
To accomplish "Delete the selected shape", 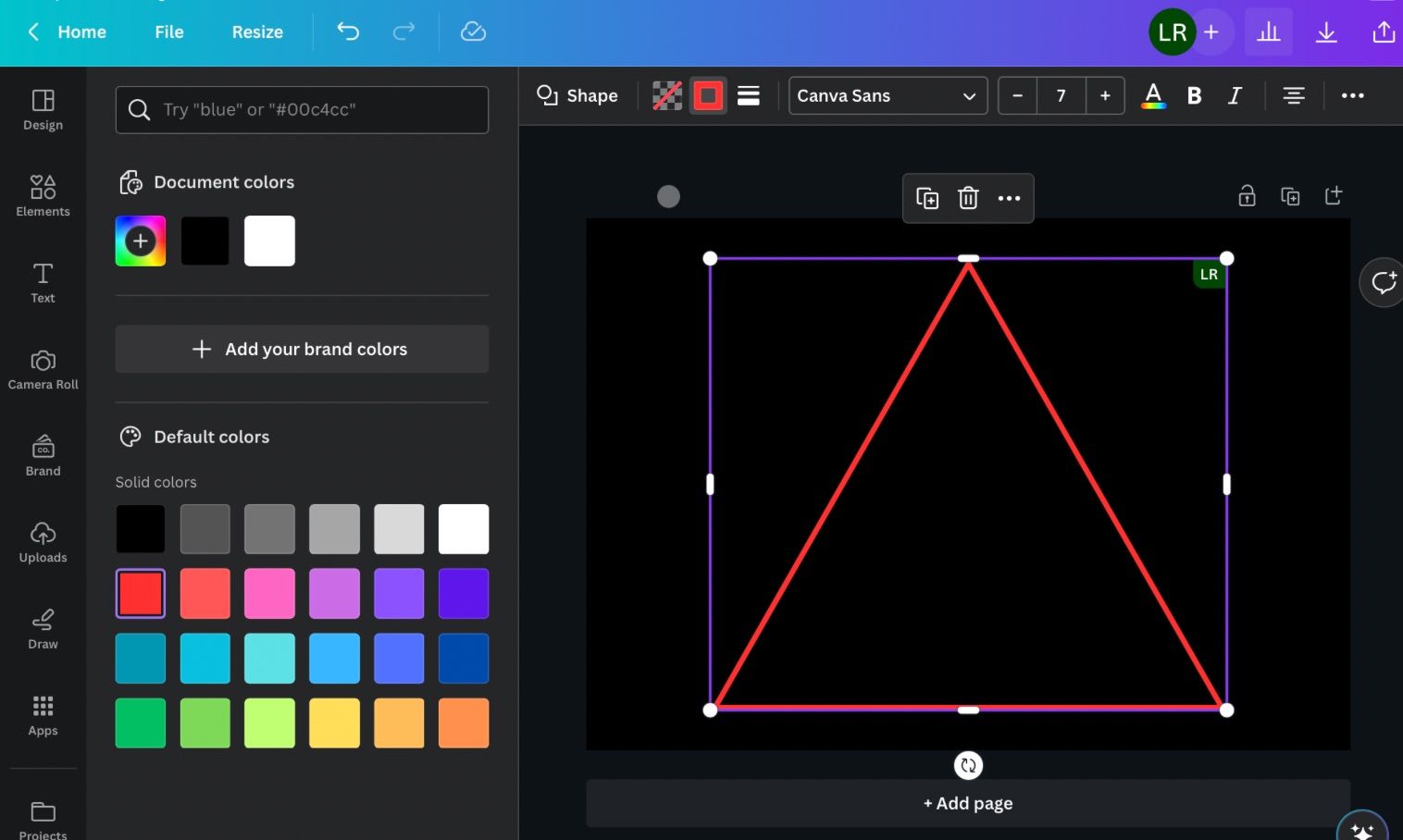I will [x=968, y=198].
